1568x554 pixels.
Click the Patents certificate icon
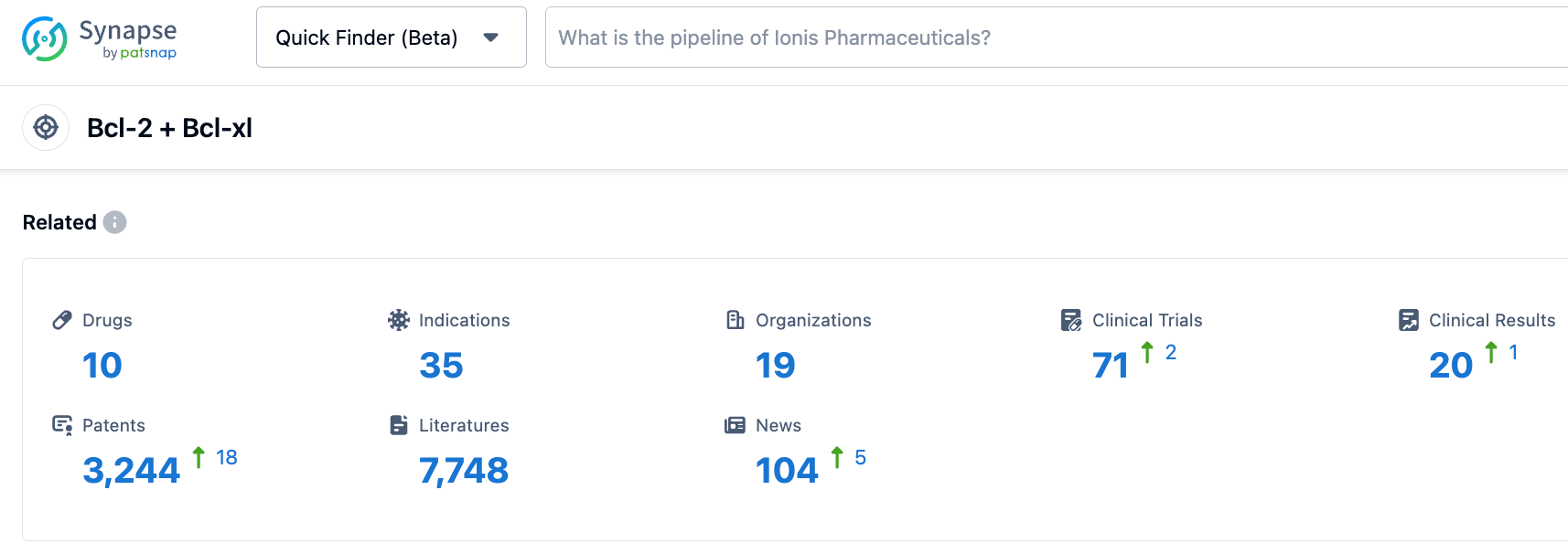pyautogui.click(x=62, y=425)
